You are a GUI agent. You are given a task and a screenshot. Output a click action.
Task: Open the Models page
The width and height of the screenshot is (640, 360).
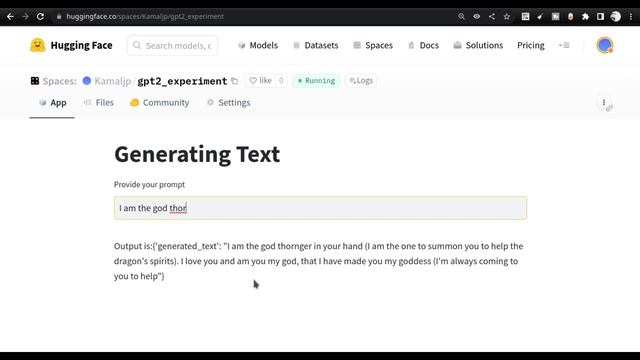(x=258, y=45)
